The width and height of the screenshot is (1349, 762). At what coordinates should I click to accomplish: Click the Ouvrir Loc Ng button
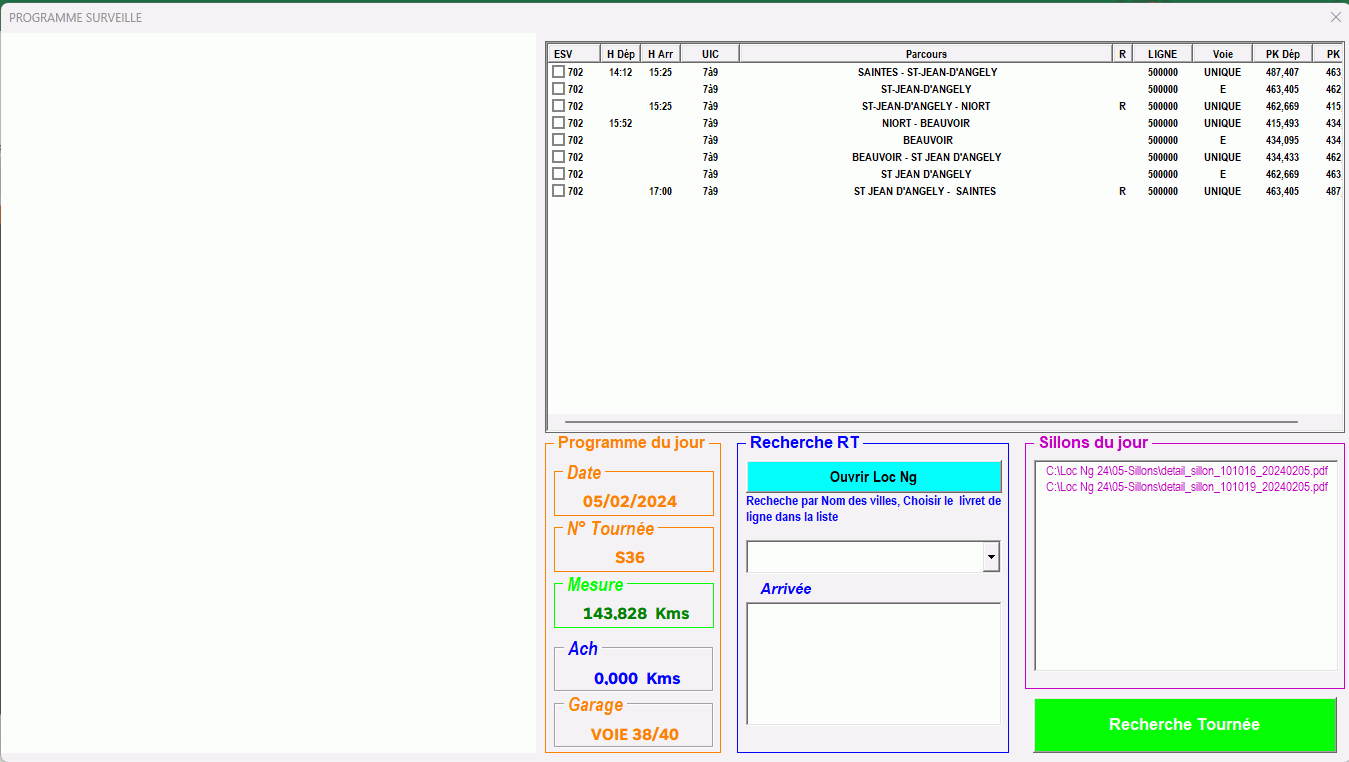point(873,477)
